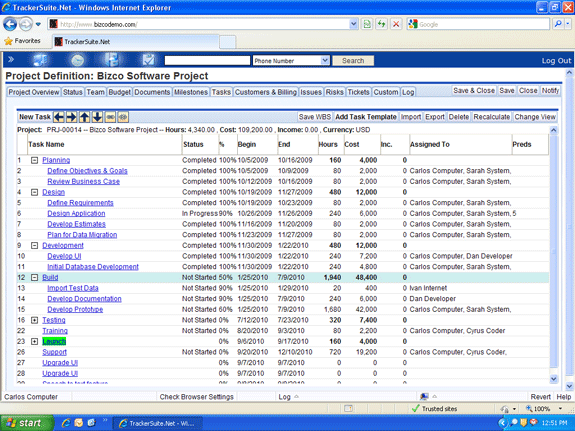Open the documents icon in blue nav bar
Image resolution: width=575 pixels, height=431 pixels.
pos(111,60)
